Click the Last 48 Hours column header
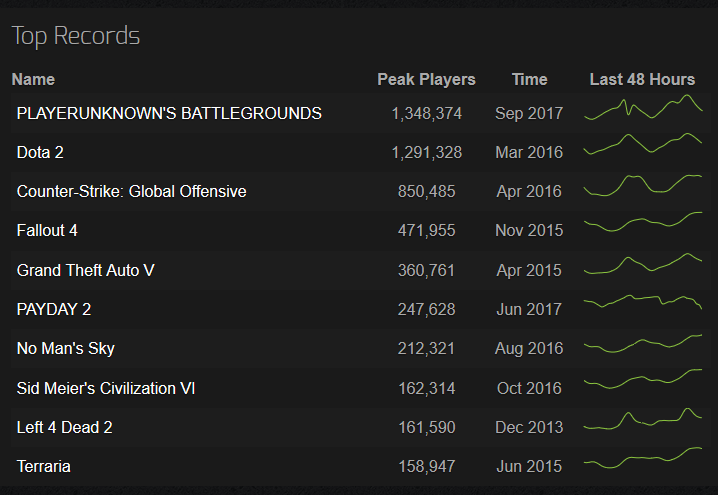Screen dimensions: 718x495 pyautogui.click(x=642, y=79)
